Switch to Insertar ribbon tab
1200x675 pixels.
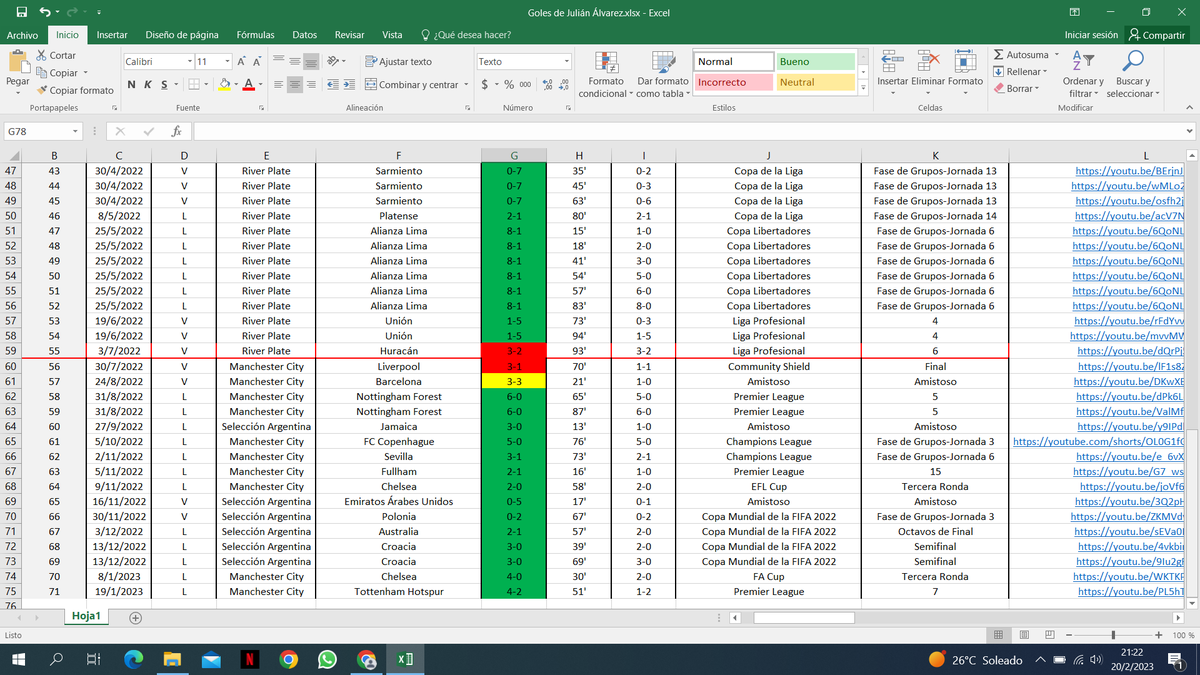click(111, 35)
